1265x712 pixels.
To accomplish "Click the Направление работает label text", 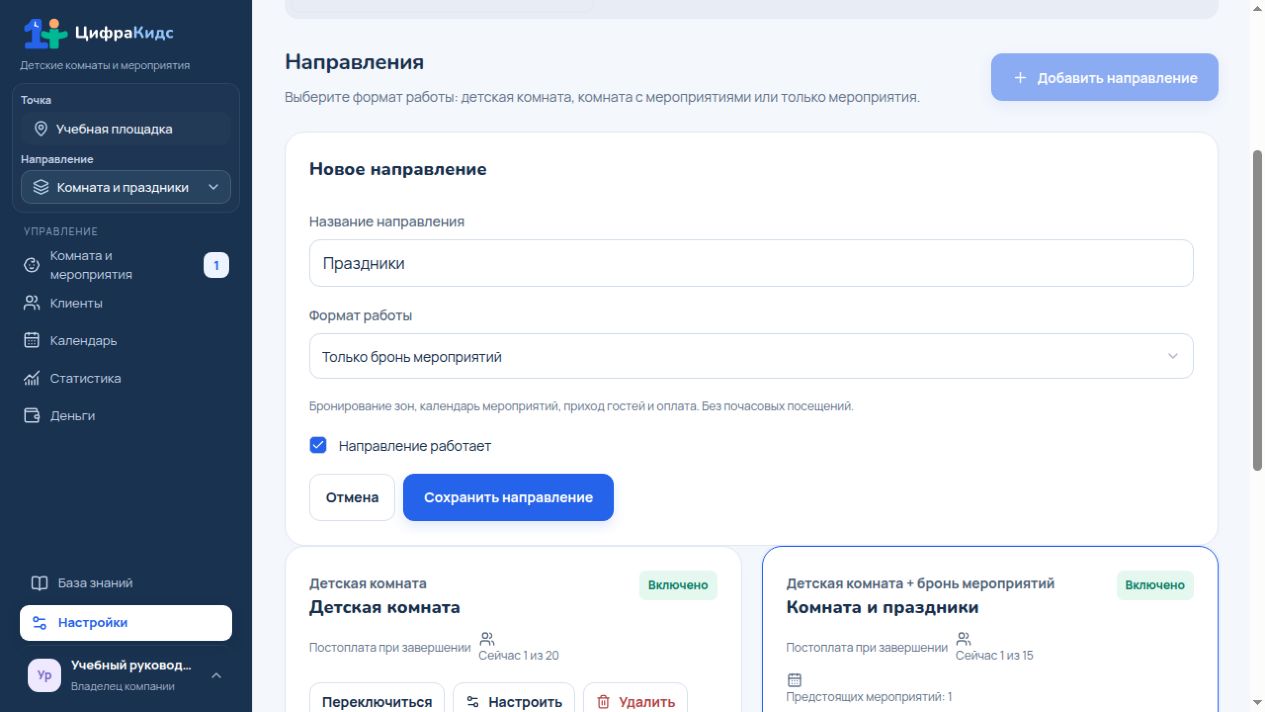I will click(x=415, y=446).
